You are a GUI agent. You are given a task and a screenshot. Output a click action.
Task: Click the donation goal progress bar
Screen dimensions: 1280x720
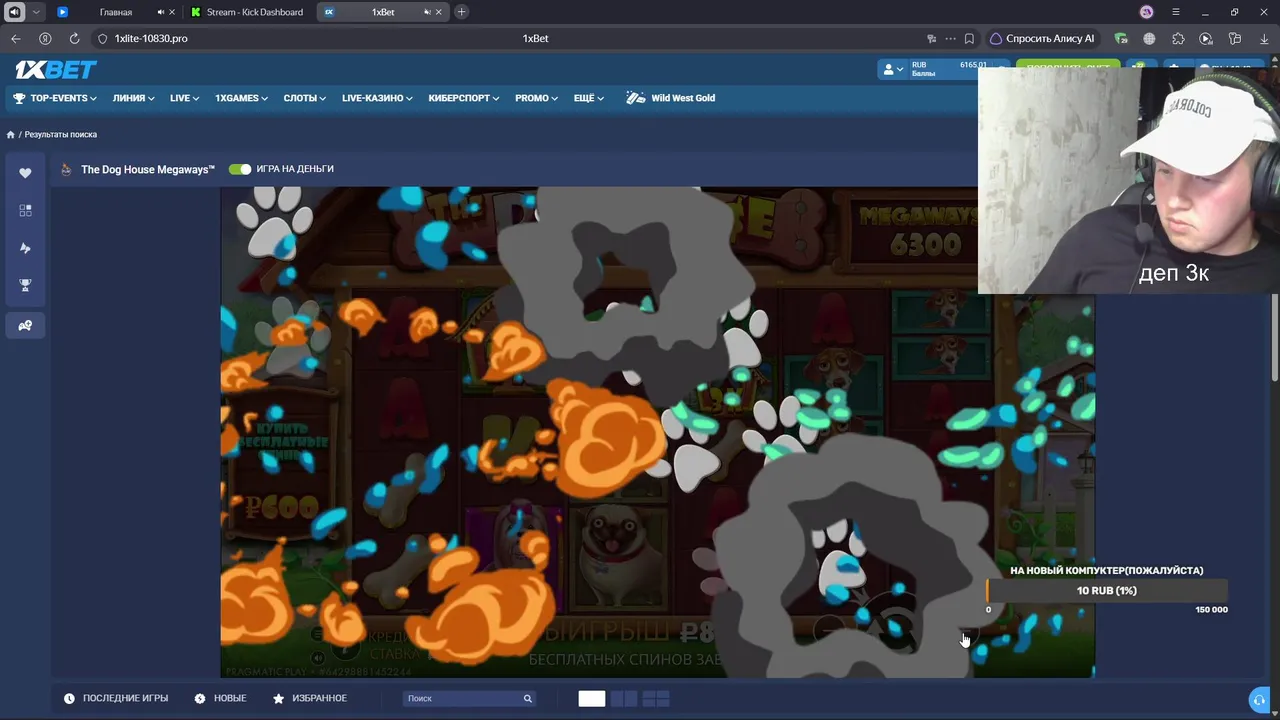(x=1107, y=591)
